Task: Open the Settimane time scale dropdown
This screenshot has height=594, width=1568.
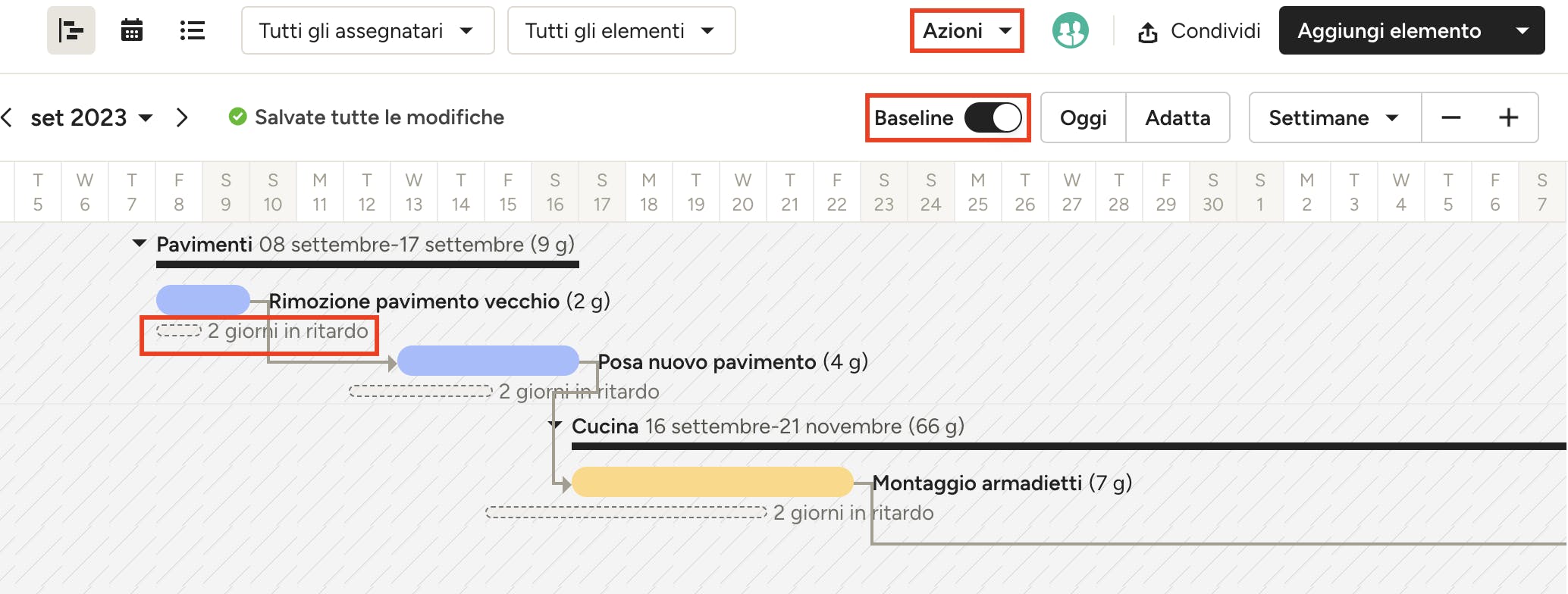Action: coord(1334,117)
